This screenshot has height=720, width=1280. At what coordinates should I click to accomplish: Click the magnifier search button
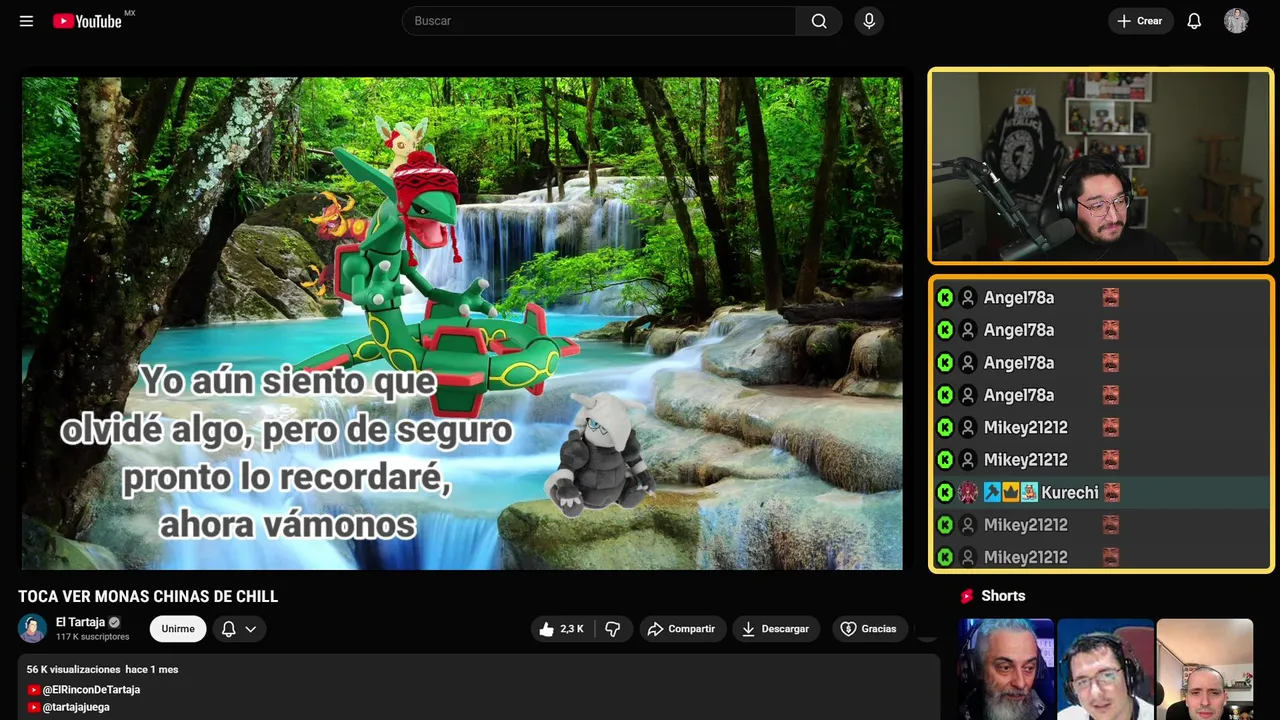click(819, 21)
